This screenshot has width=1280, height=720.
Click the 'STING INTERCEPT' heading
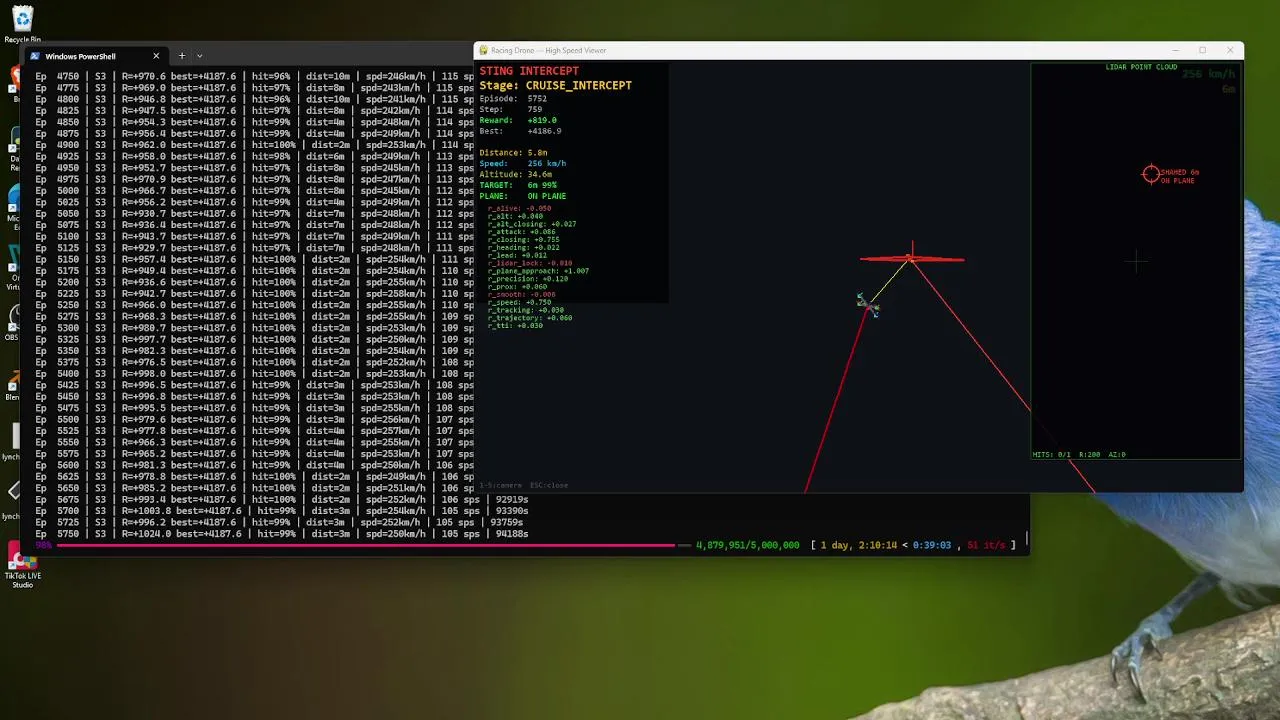coord(529,71)
